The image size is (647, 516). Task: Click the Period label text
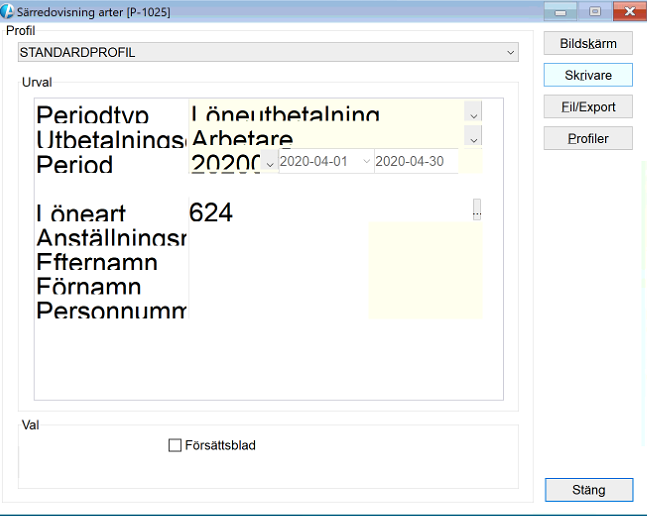coord(74,163)
